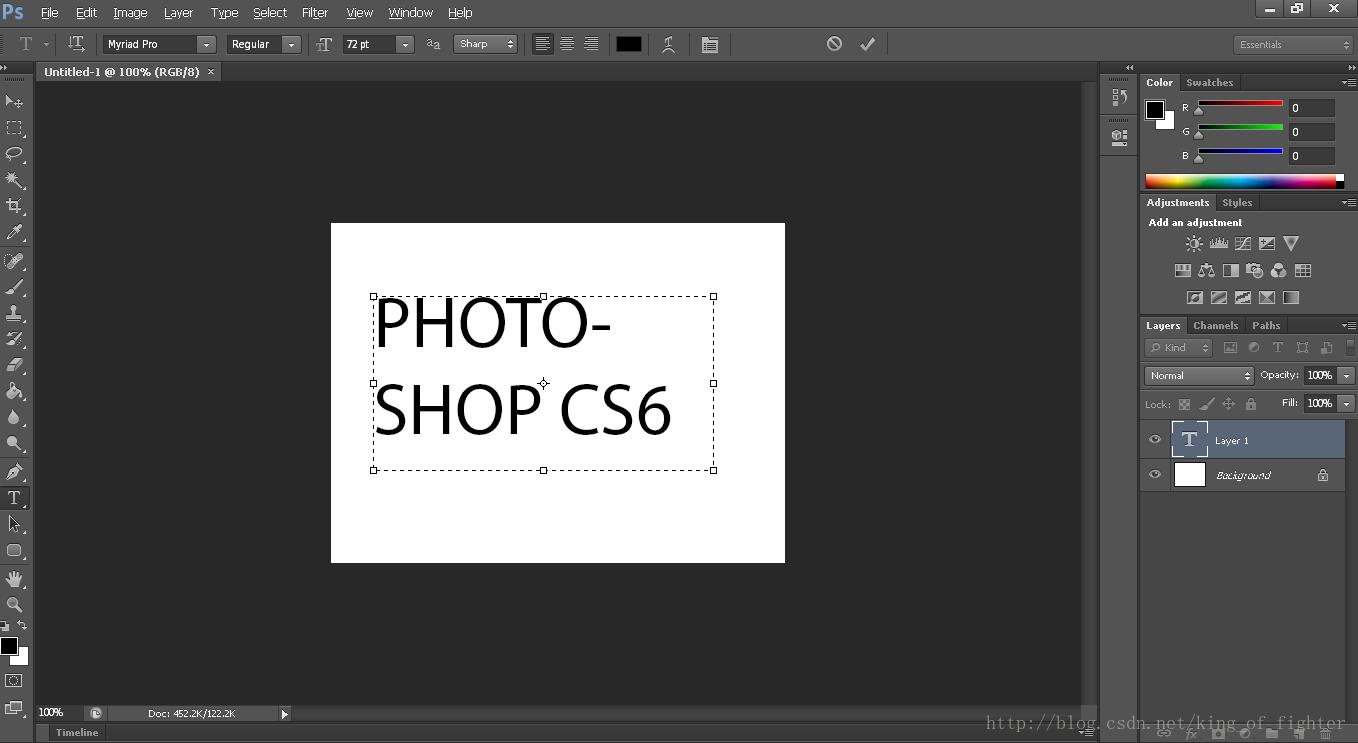Open the Create Warped Text option
Image resolution: width=1358 pixels, height=743 pixels.
(x=669, y=44)
